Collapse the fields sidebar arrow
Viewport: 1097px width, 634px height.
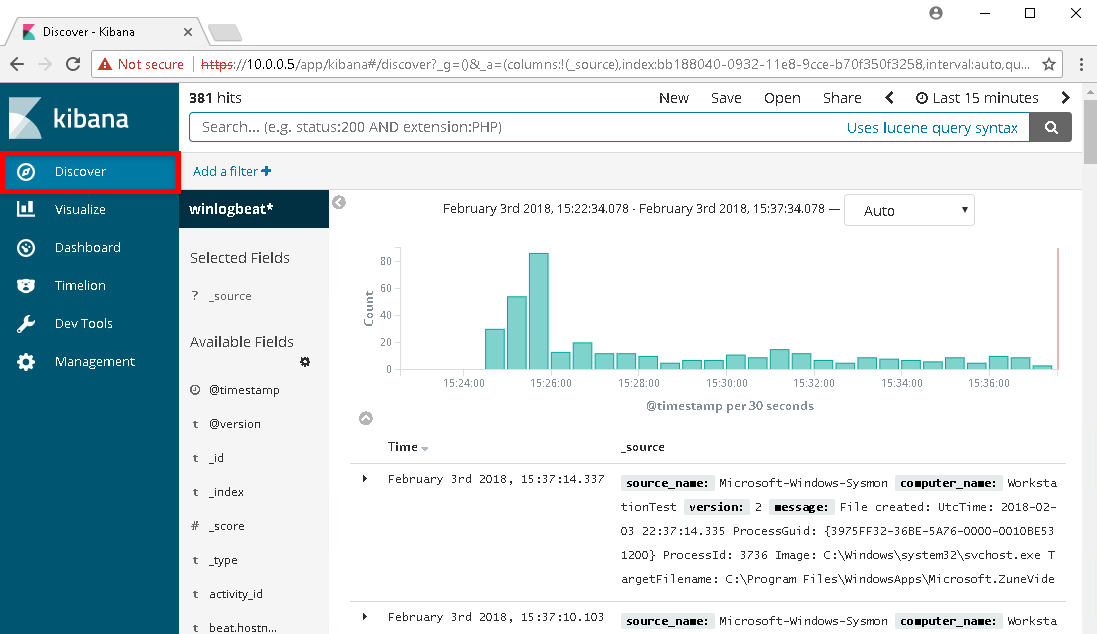339,202
